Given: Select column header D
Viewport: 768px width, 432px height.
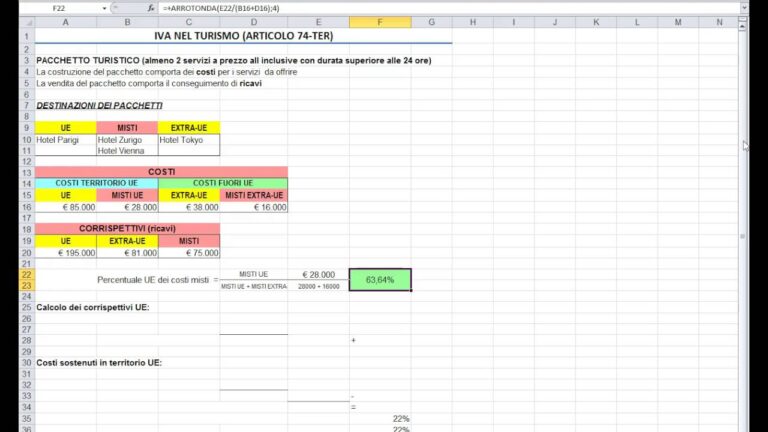Looking at the screenshot, I should [254, 23].
